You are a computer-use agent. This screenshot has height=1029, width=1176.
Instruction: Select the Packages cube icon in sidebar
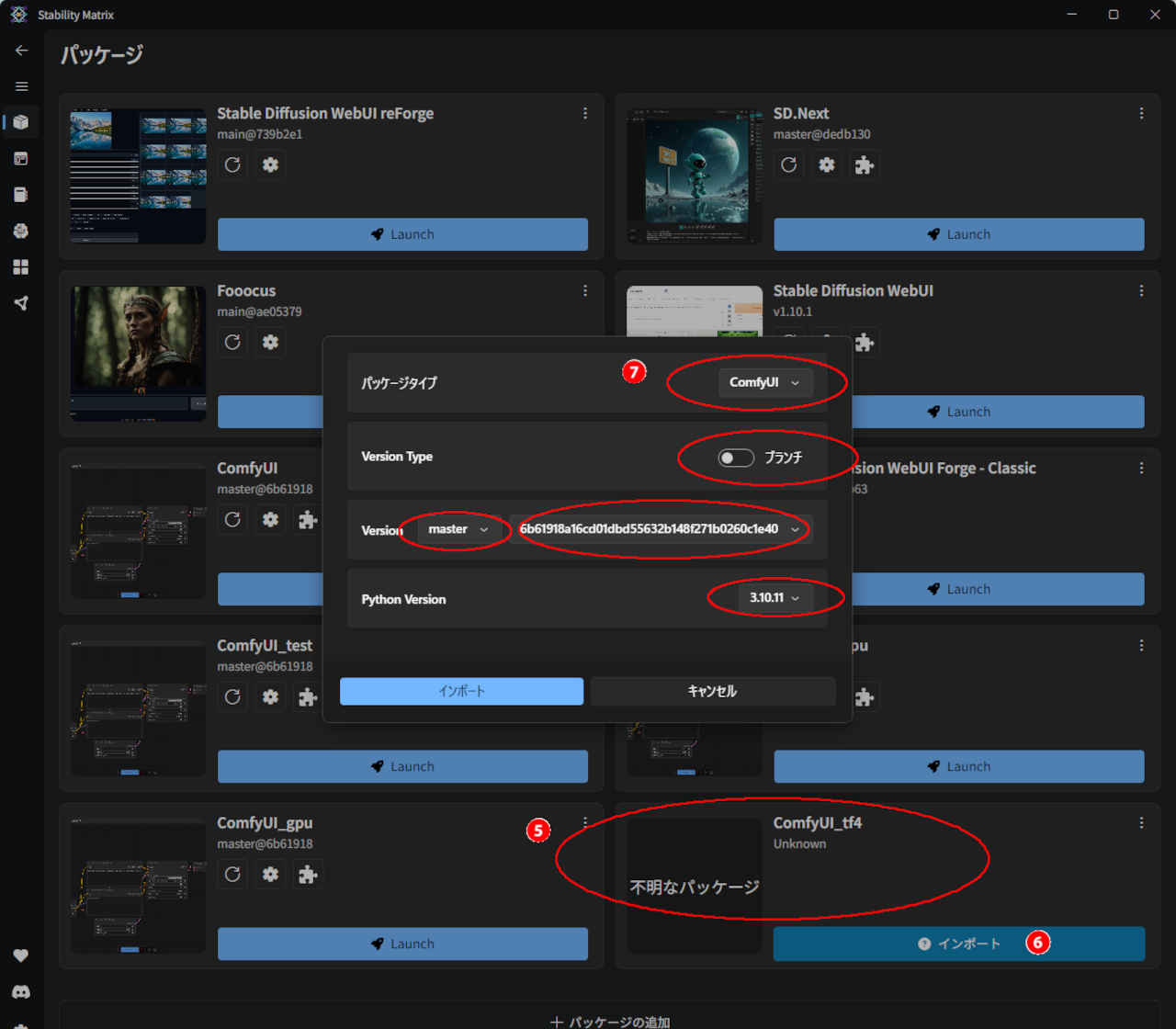point(21,122)
